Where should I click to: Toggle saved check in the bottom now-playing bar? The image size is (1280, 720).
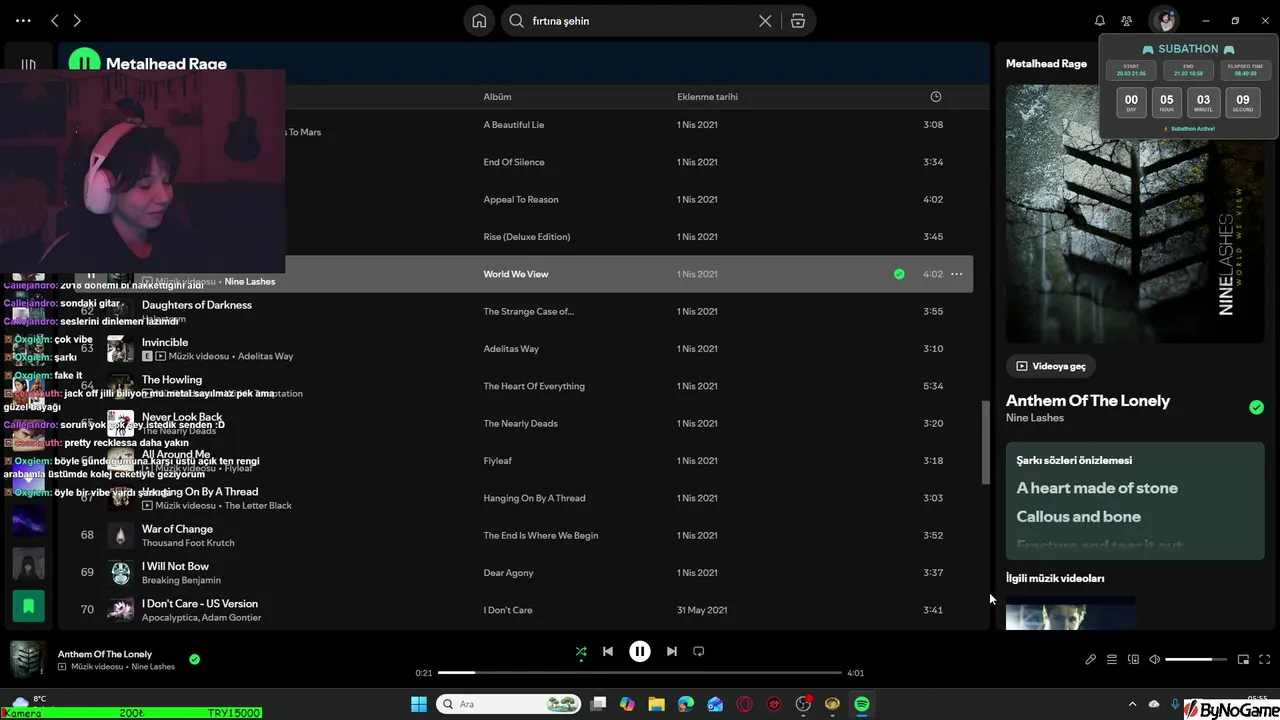click(x=195, y=659)
